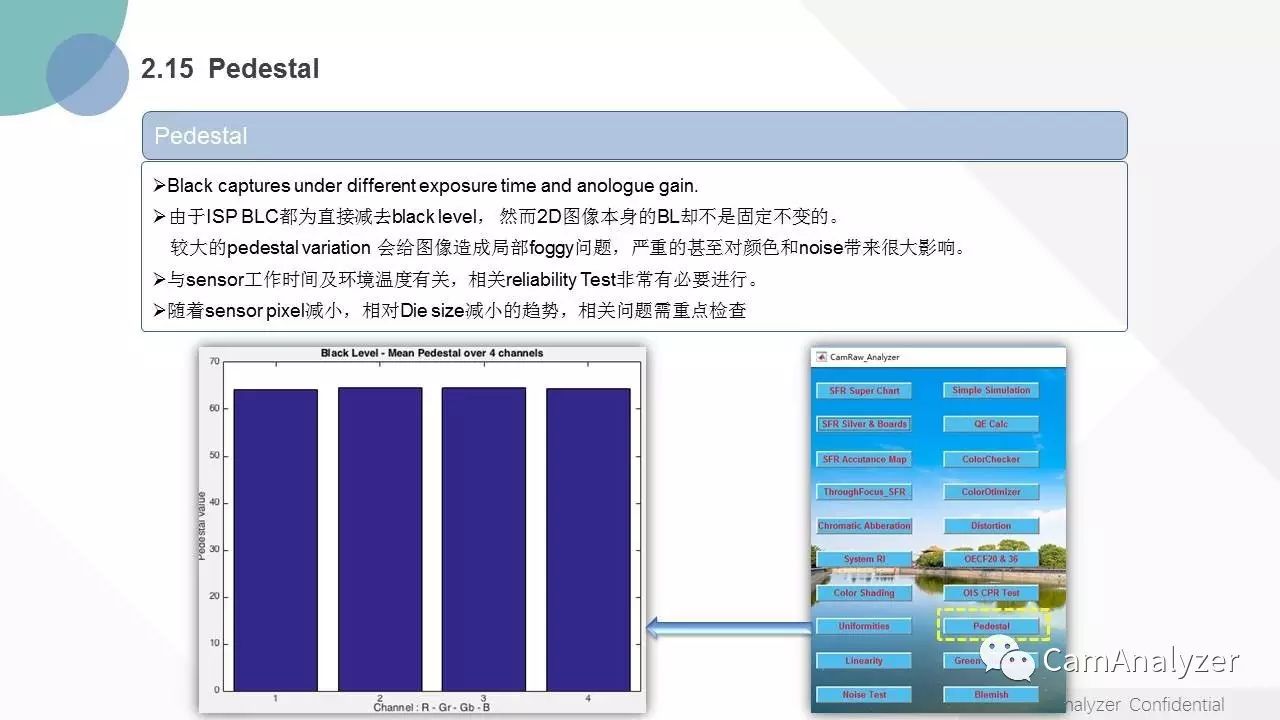Screen dimensions: 1280x720
Task: Click the blue 'Pedestal' section header bar
Action: 634,135
